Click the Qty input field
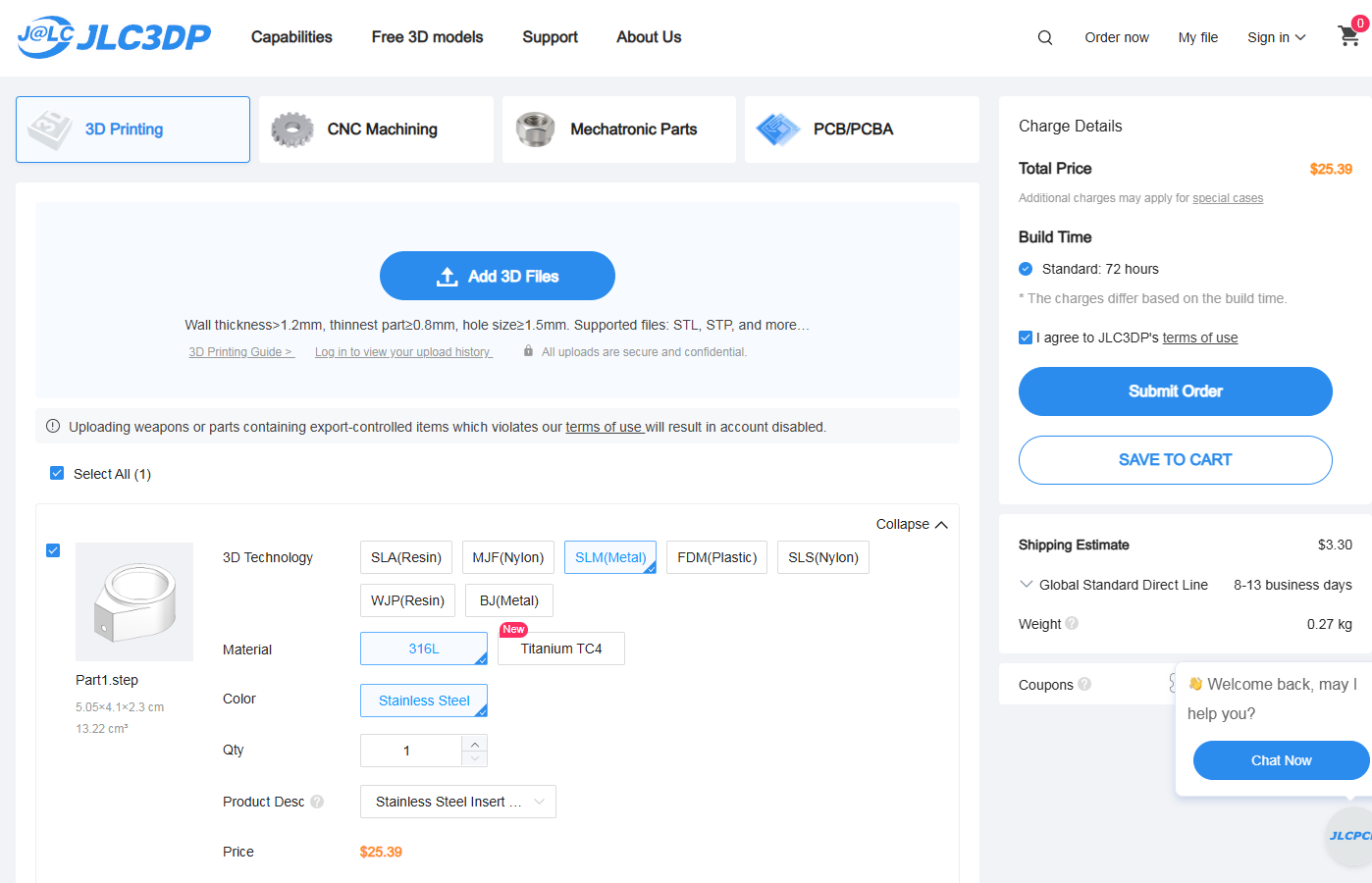The image size is (1372, 883). 411,751
